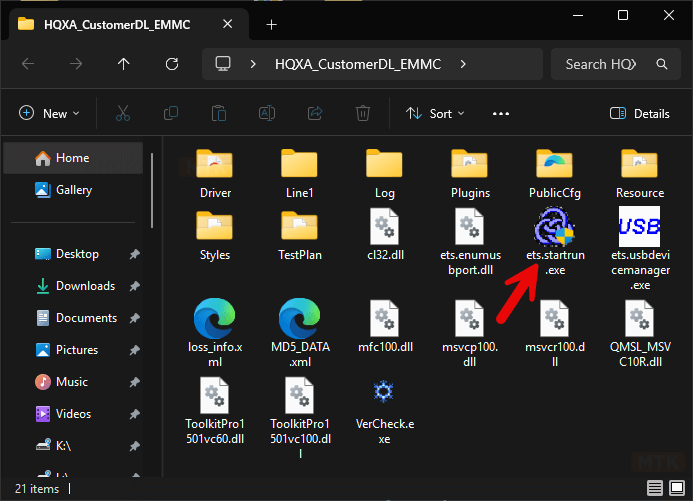Expand chevron after HQXA_CustomerDL_EMMC in address bar
This screenshot has width=693, height=501.
tap(462, 64)
